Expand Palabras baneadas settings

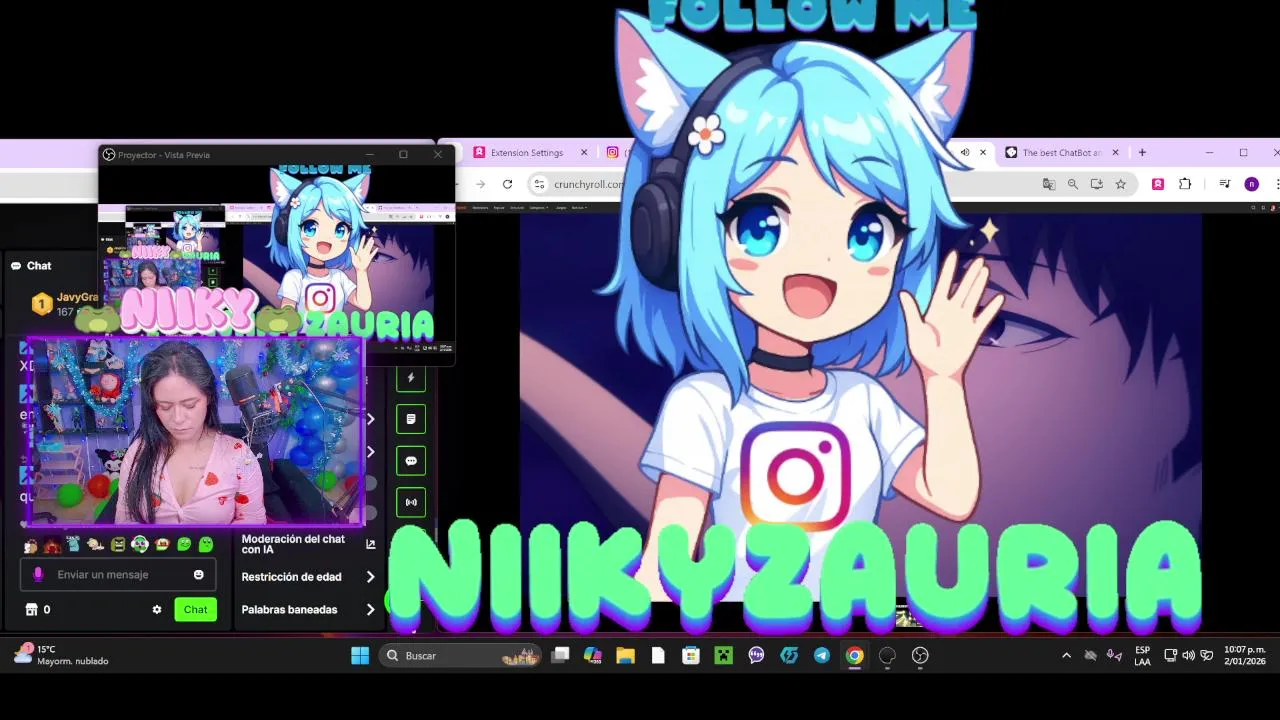pyautogui.click(x=370, y=609)
